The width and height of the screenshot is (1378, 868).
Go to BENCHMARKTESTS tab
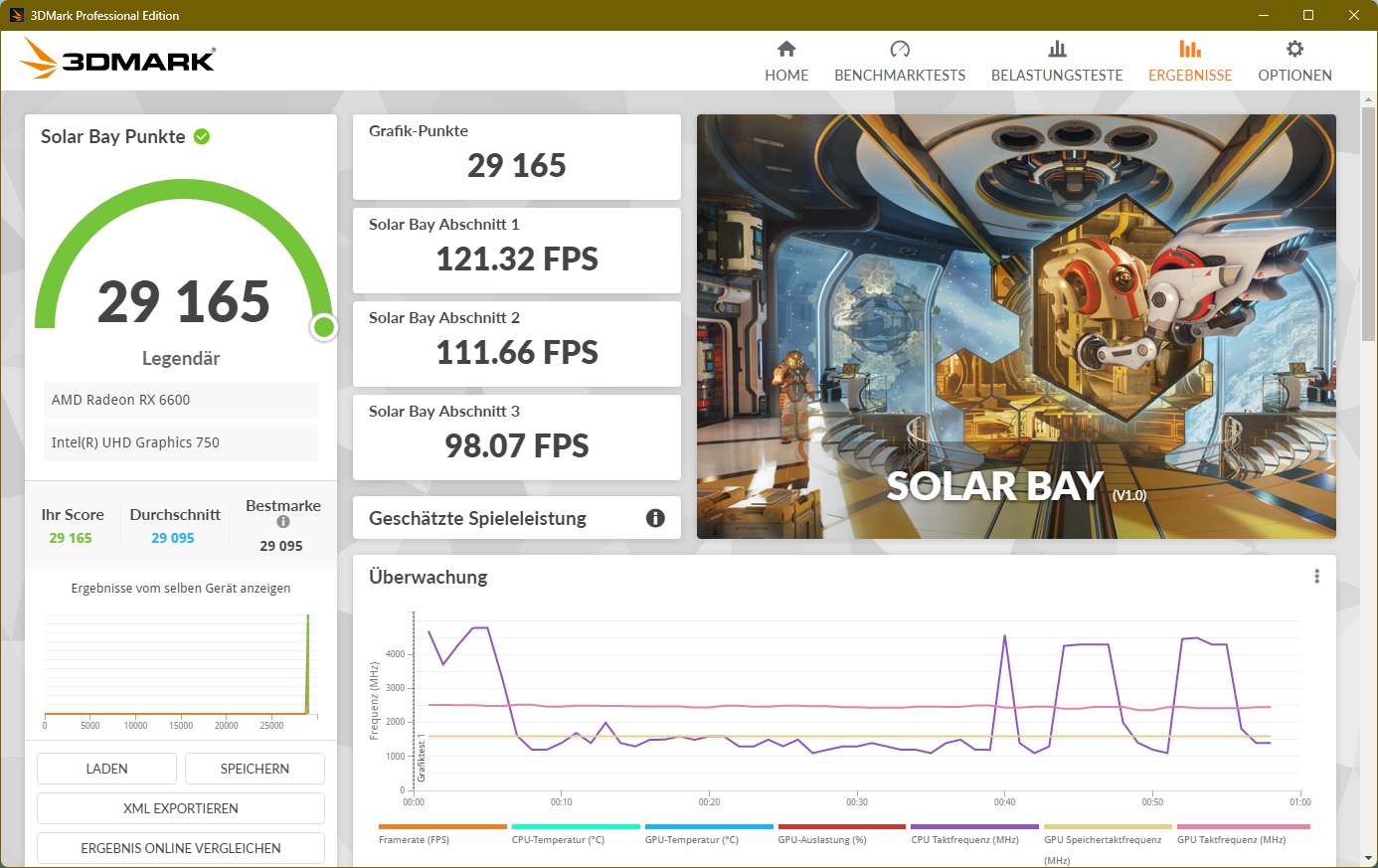pyautogui.click(x=900, y=62)
